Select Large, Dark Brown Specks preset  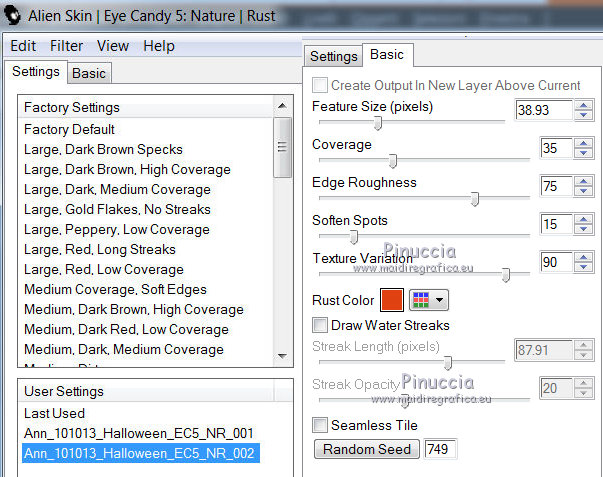click(103, 149)
